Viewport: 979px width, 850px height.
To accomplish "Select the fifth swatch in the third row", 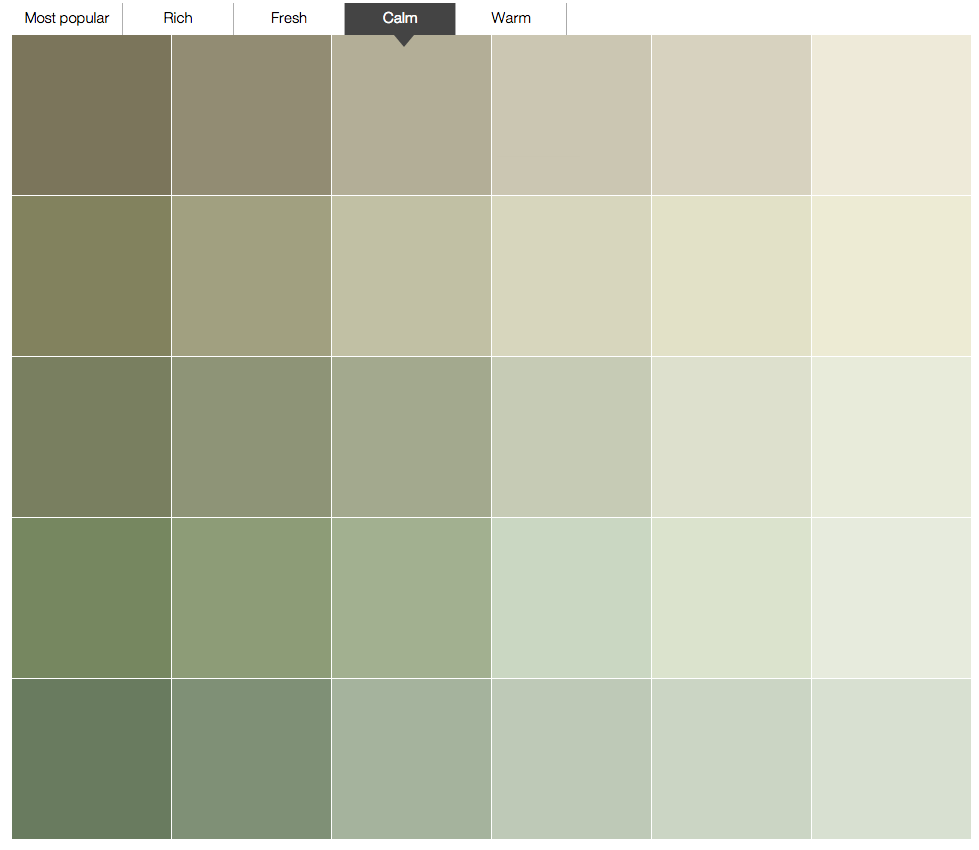I will [731, 437].
